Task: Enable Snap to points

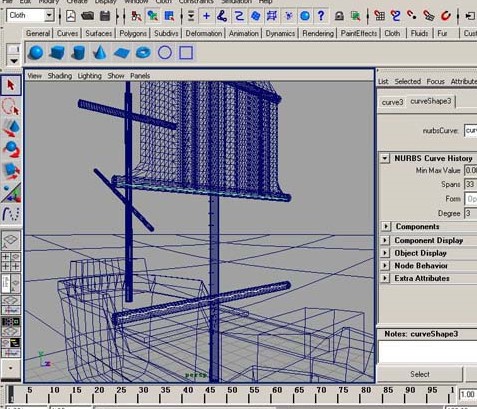Action: tap(412, 16)
